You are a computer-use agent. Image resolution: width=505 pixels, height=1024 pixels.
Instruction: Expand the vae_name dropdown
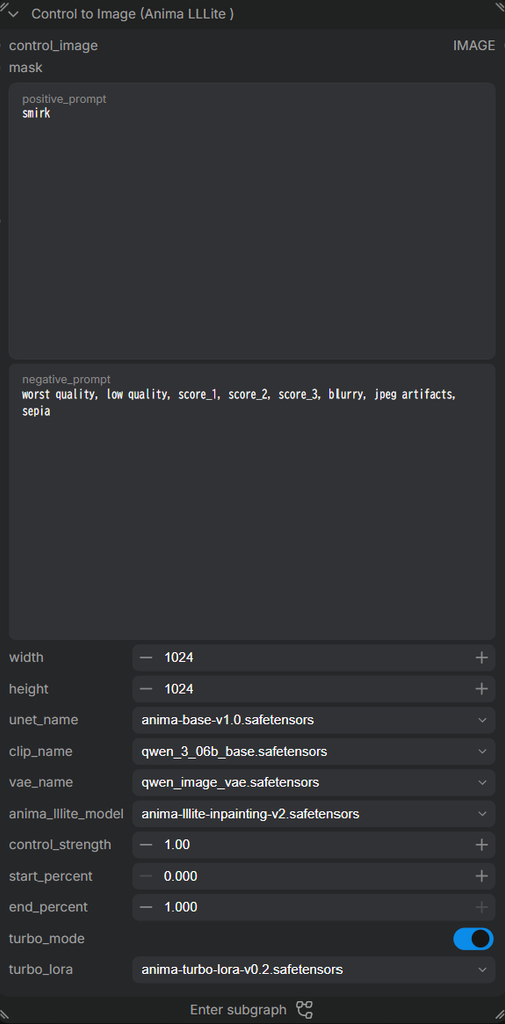coord(314,782)
